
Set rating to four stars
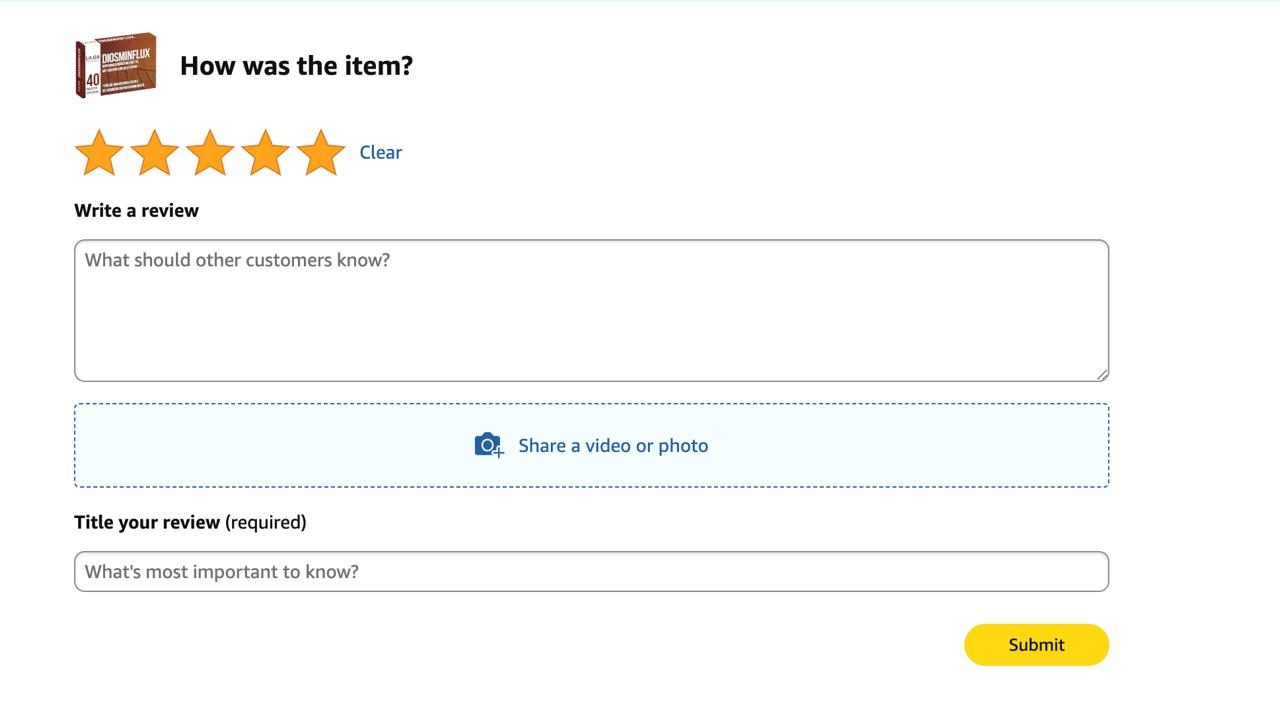[265, 153]
